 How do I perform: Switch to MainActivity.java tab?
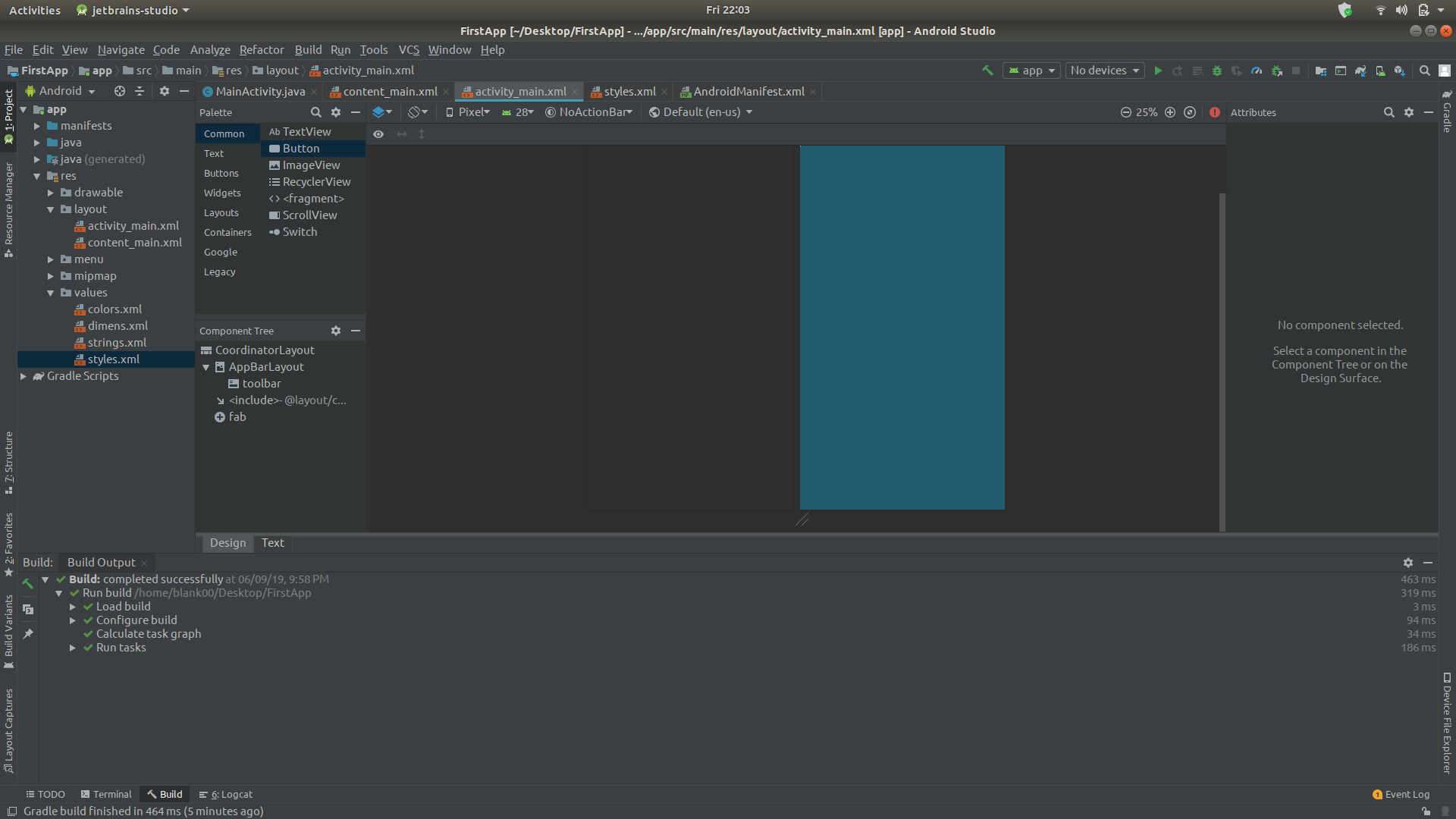point(260,92)
